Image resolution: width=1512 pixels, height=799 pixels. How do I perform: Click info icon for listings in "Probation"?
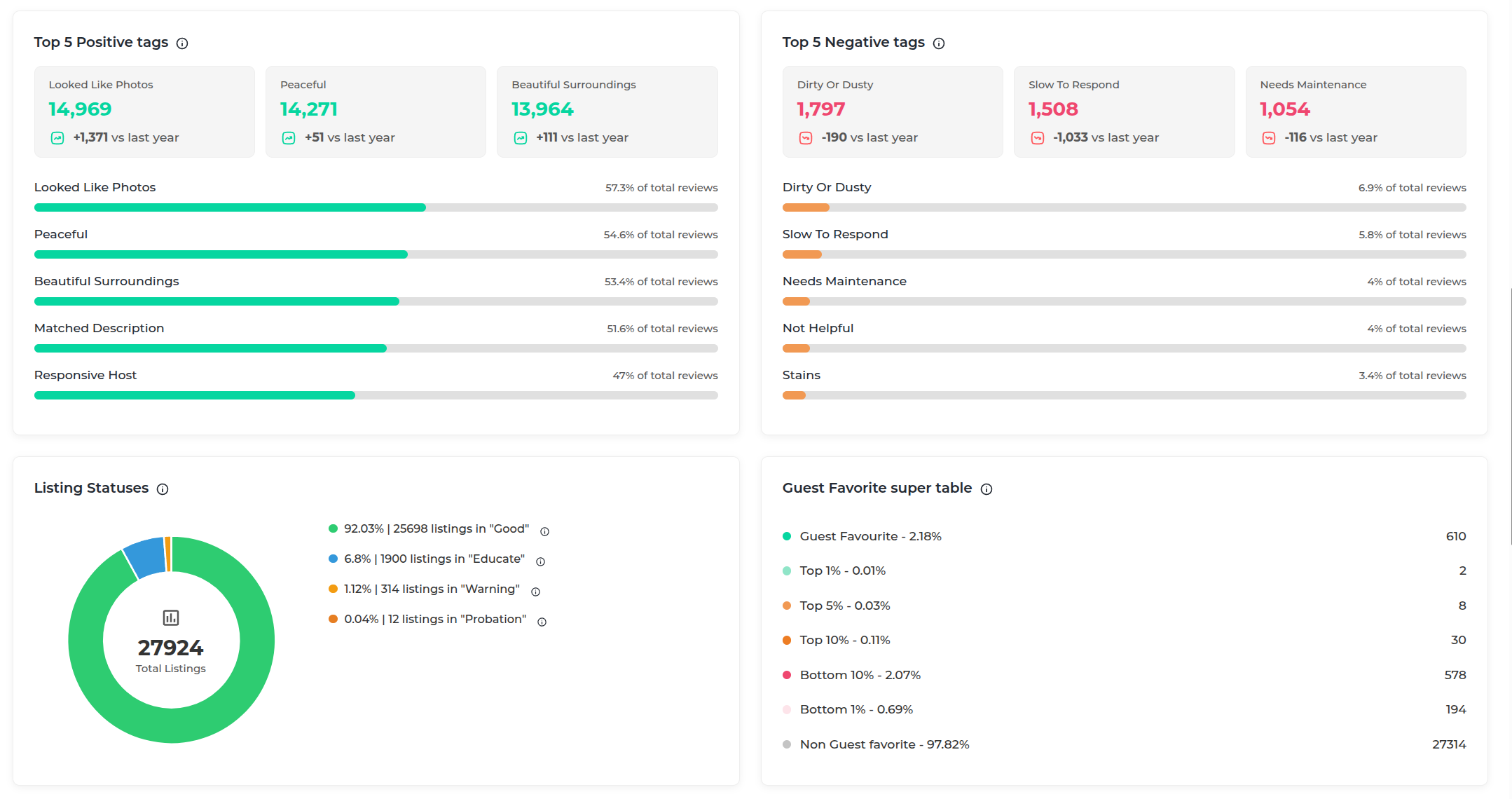pos(542,622)
